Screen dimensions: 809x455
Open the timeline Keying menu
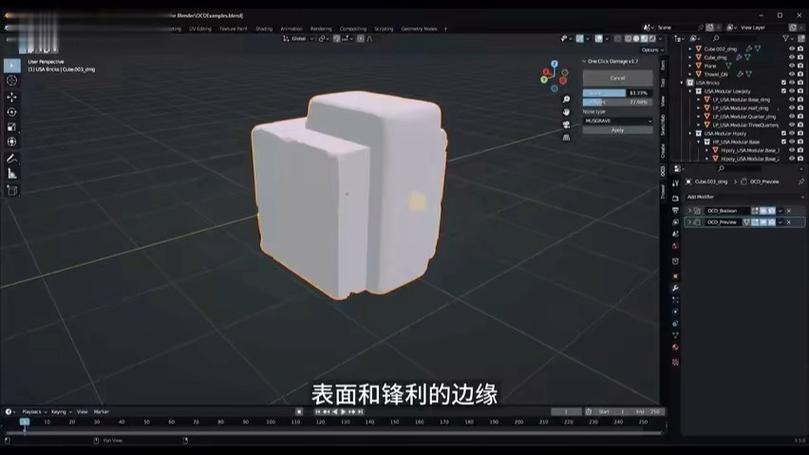click(61, 412)
